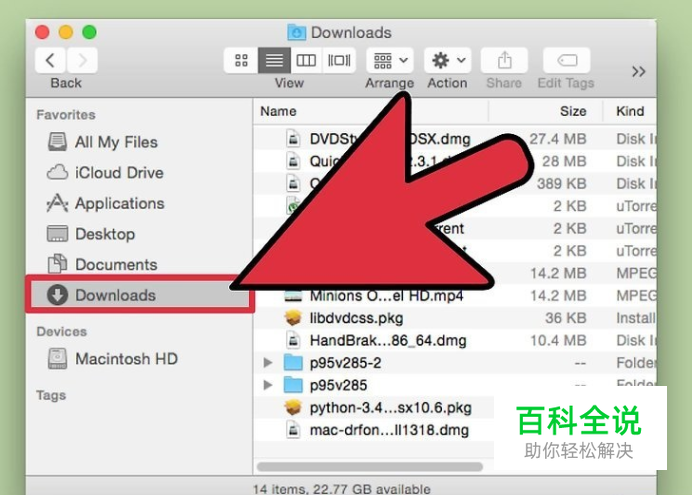The image size is (692, 495).
Task: Open Desktop in sidebar
Action: (x=105, y=234)
